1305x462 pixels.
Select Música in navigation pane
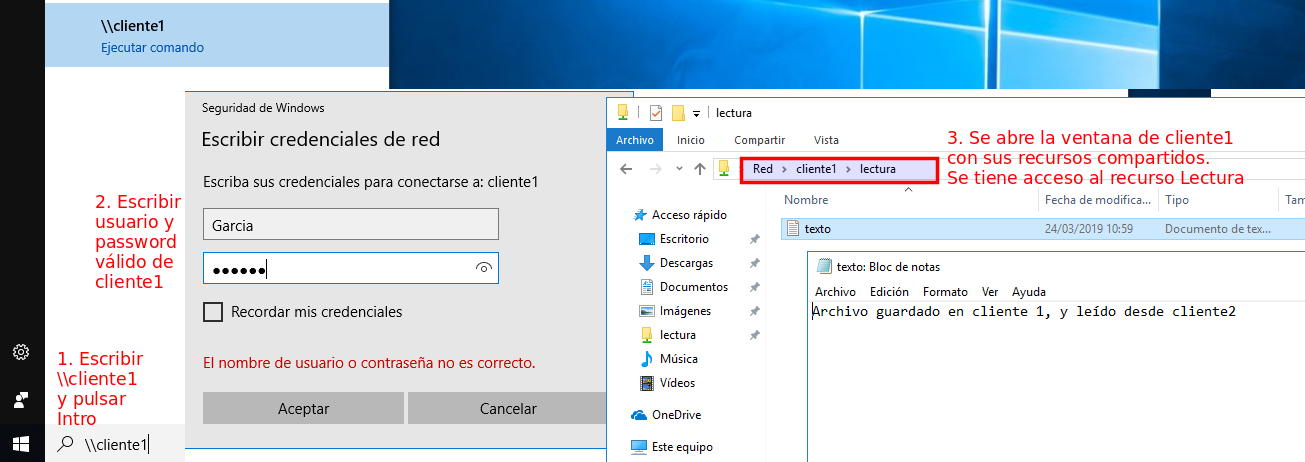point(679,359)
